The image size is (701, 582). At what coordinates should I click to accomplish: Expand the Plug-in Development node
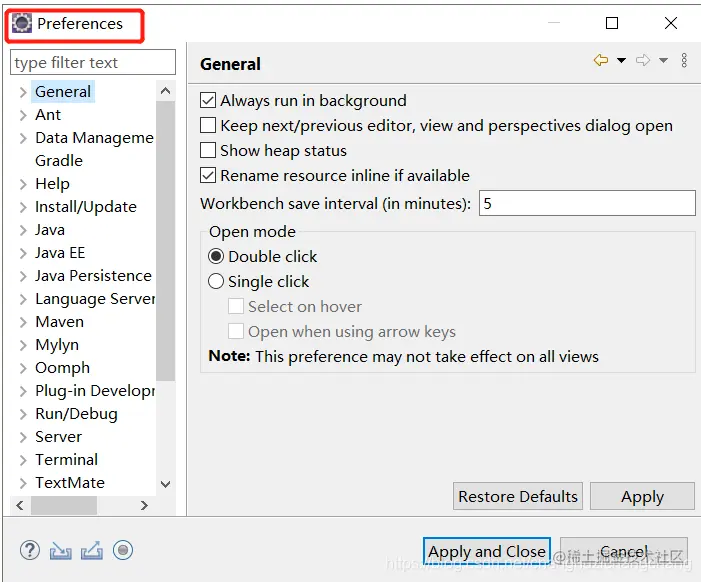[23, 391]
